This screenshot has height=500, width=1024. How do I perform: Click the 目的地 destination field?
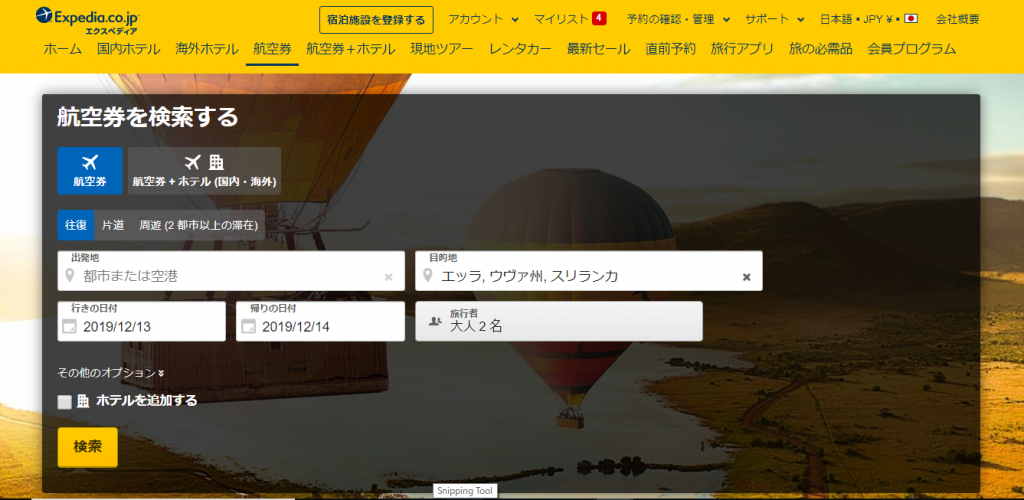coord(589,271)
